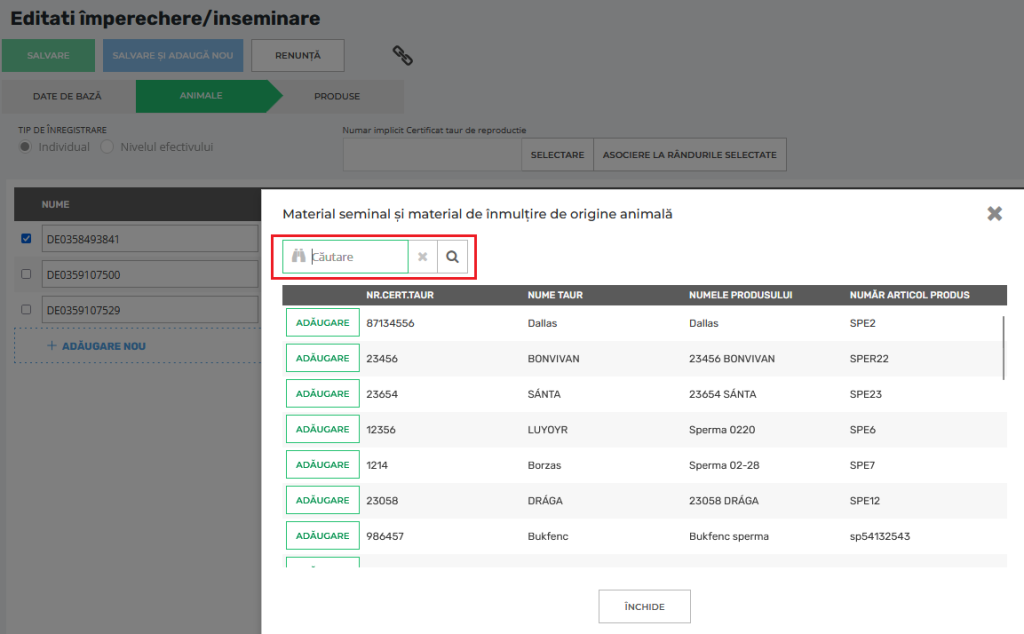Click the magnifying glass search icon
1024x634 pixels.
452,257
